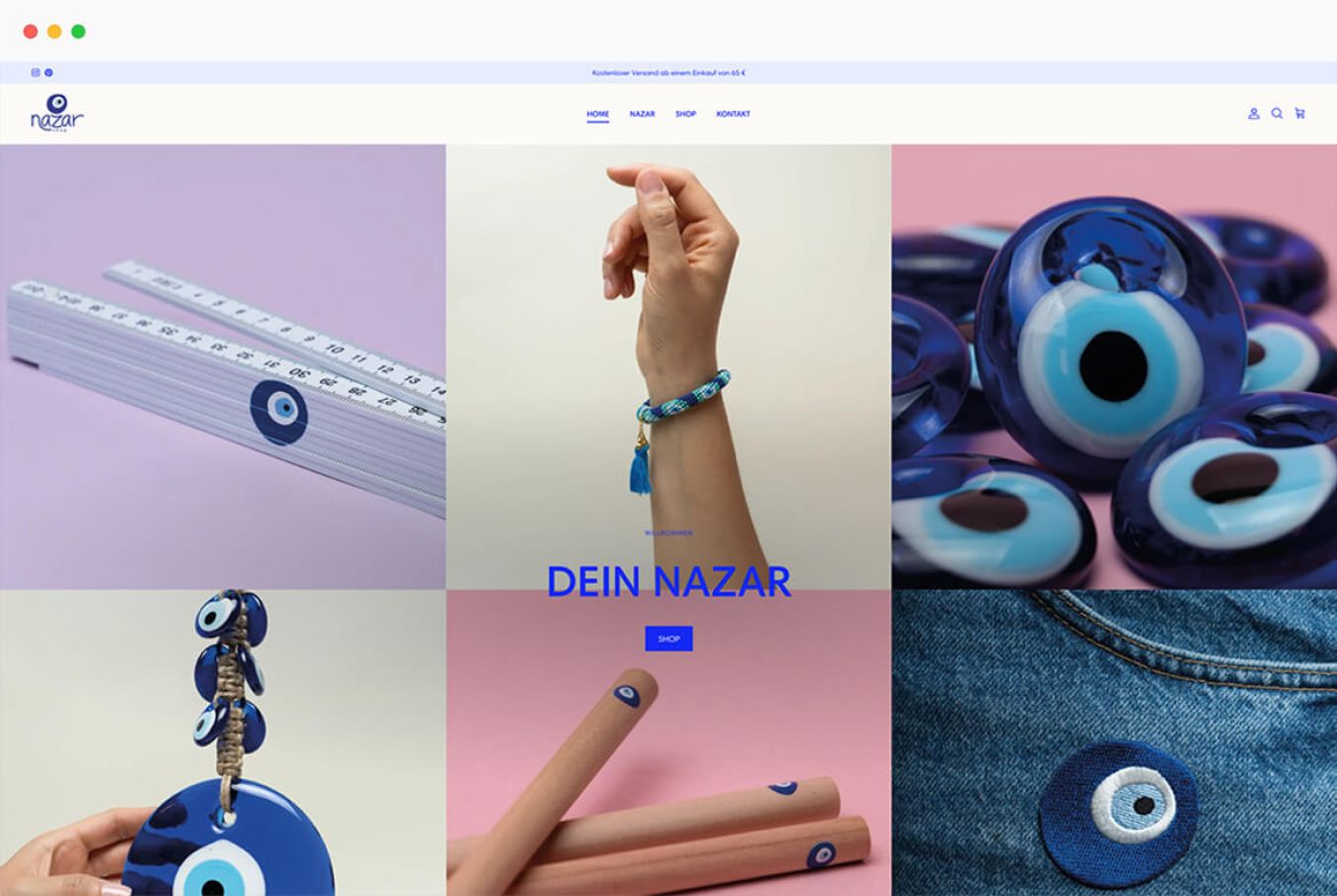Open the shopping cart icon

coord(1299,114)
